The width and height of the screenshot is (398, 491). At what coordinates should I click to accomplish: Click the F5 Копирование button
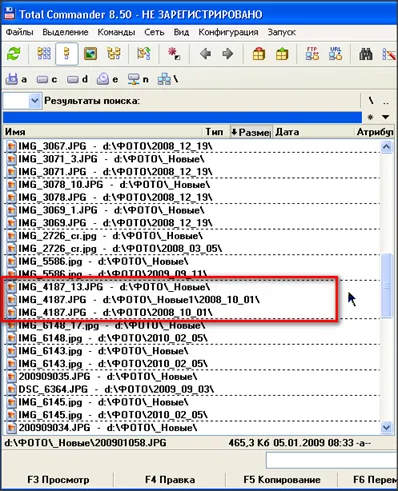[282, 480]
